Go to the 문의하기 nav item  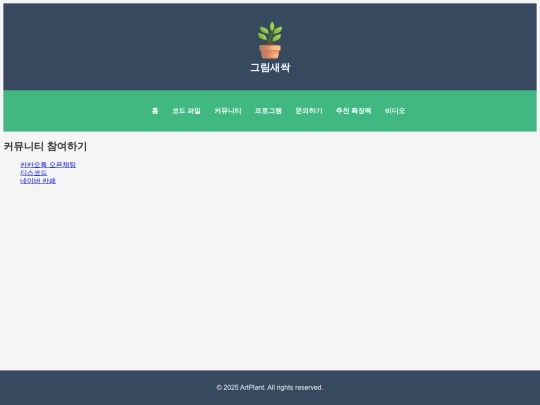pyautogui.click(x=309, y=111)
